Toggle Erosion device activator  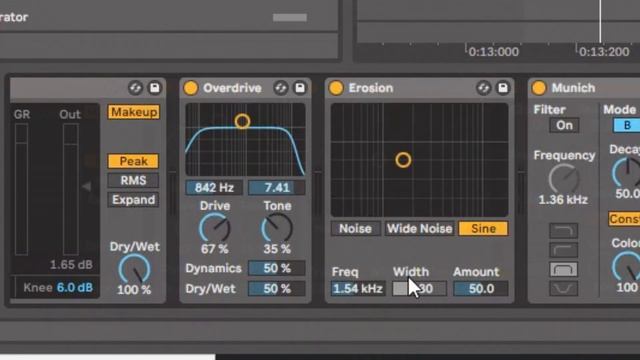coord(336,88)
